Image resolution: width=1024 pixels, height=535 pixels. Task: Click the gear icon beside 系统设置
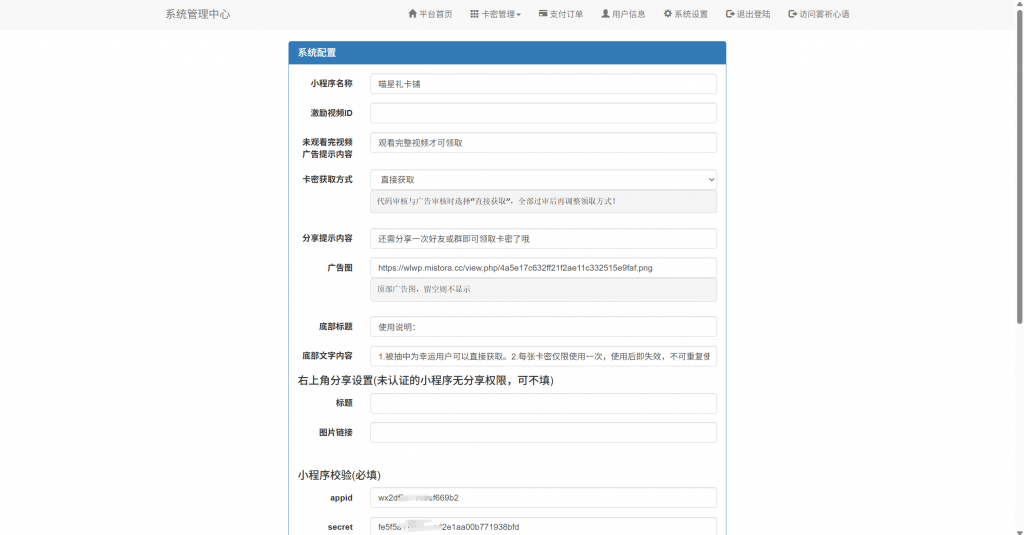click(x=668, y=14)
